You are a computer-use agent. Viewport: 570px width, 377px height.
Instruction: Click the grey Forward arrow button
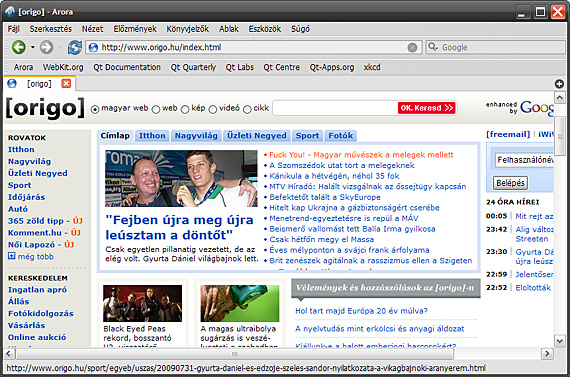point(47,47)
